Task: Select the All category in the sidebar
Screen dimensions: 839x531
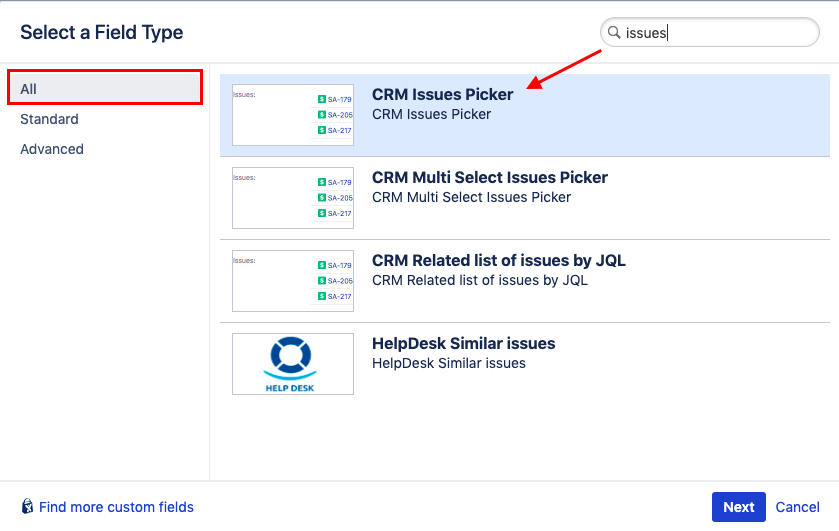Action: 105,89
